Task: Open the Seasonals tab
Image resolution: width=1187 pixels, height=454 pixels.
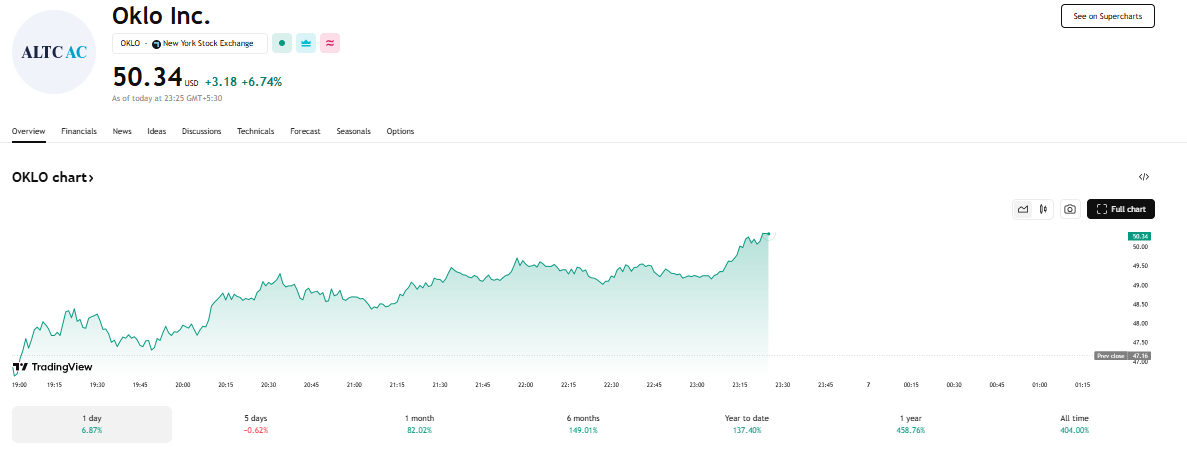Action: point(354,131)
